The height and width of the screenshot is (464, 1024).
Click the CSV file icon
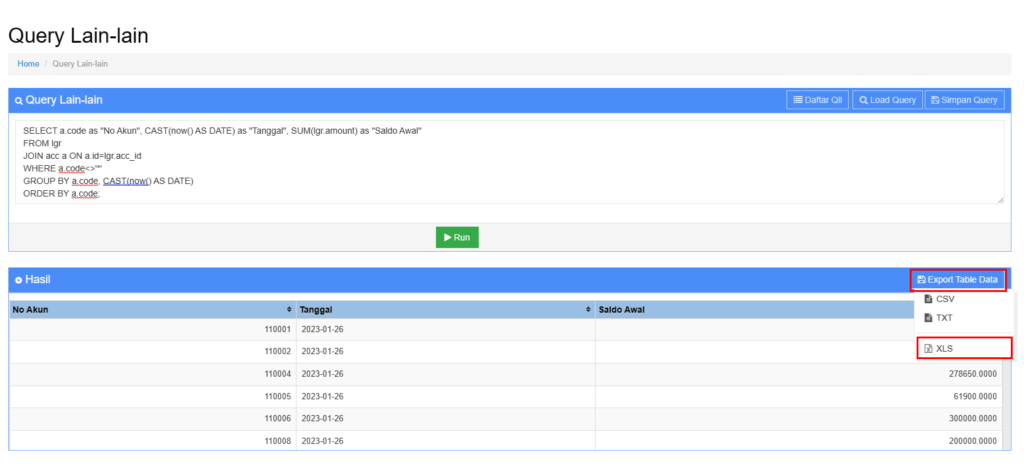(928, 299)
